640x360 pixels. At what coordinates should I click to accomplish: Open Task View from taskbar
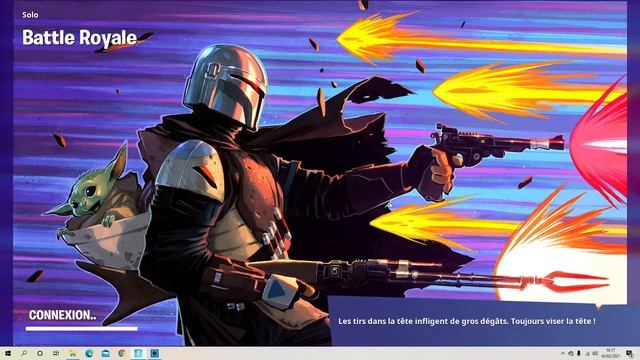(x=56, y=353)
